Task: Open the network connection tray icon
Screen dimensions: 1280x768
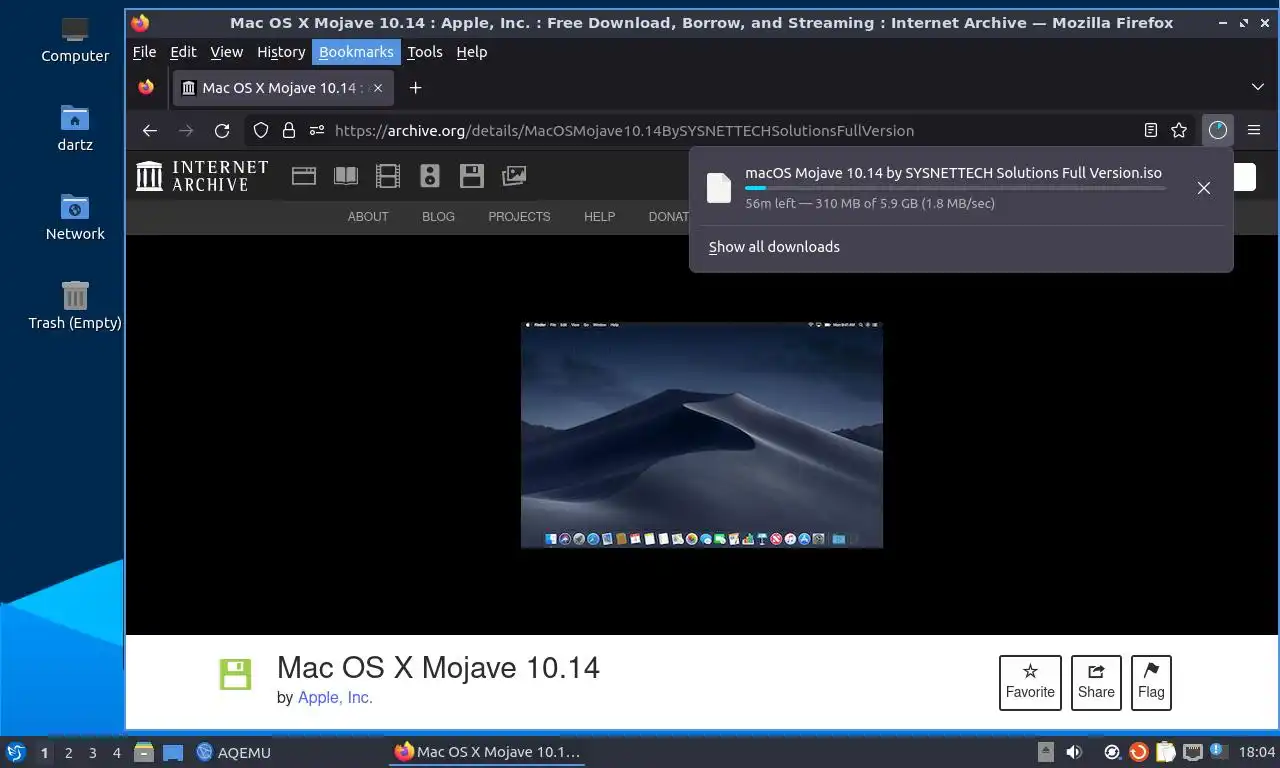Action: 1192,752
